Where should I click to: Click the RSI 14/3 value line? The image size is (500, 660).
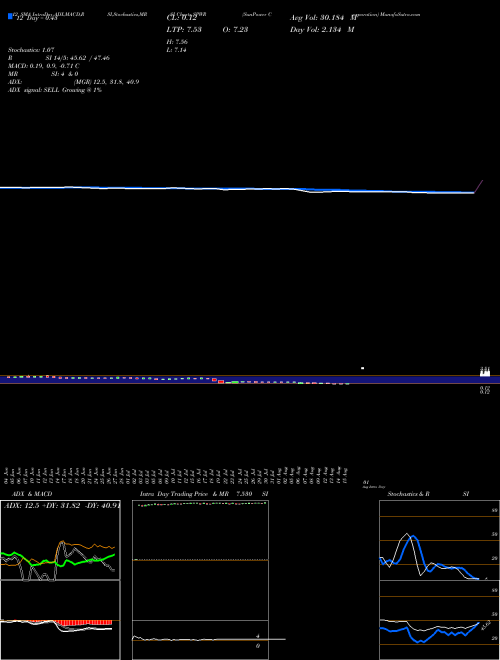pos(59,58)
